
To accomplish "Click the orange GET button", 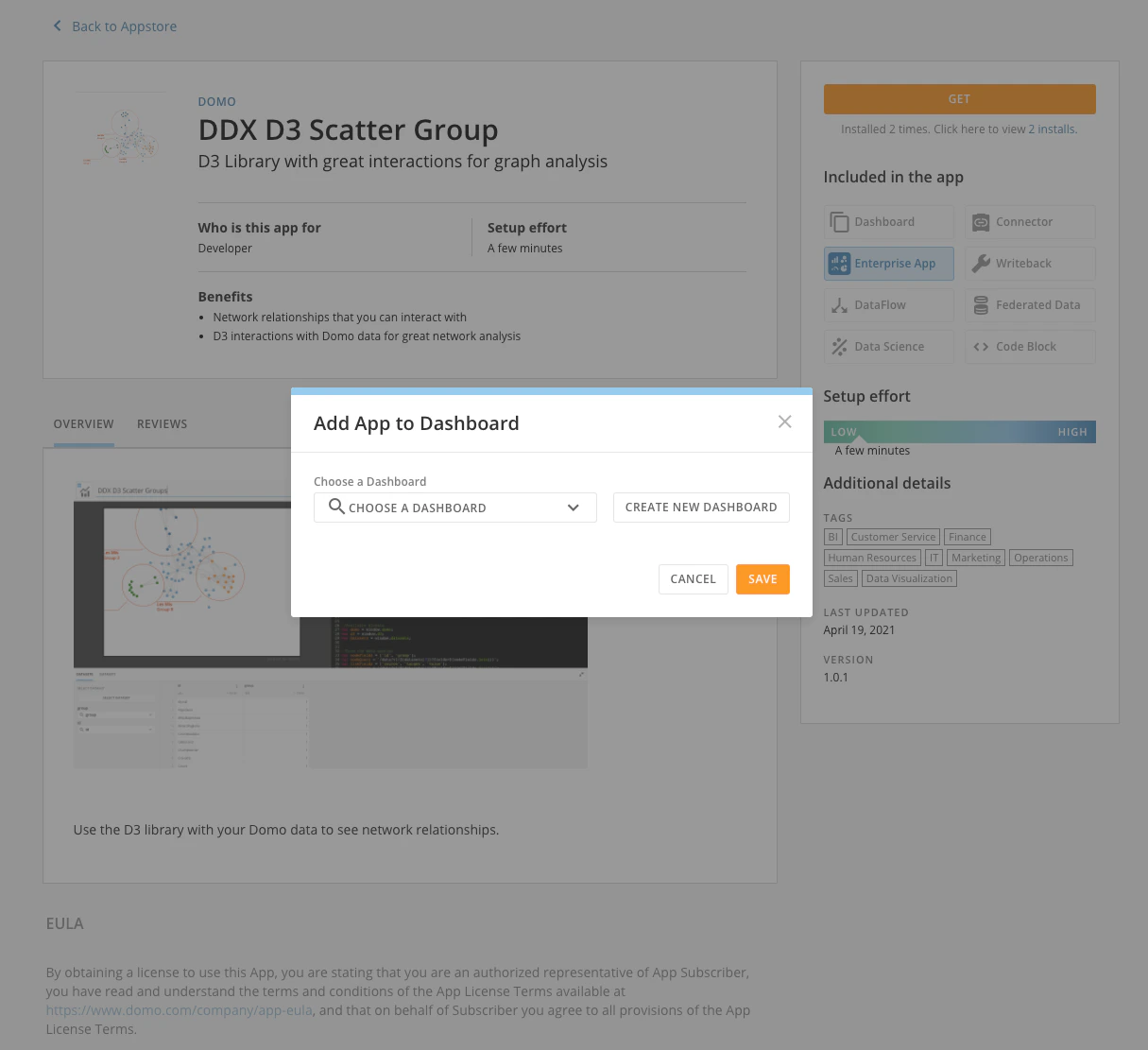I will pyautogui.click(x=959, y=98).
